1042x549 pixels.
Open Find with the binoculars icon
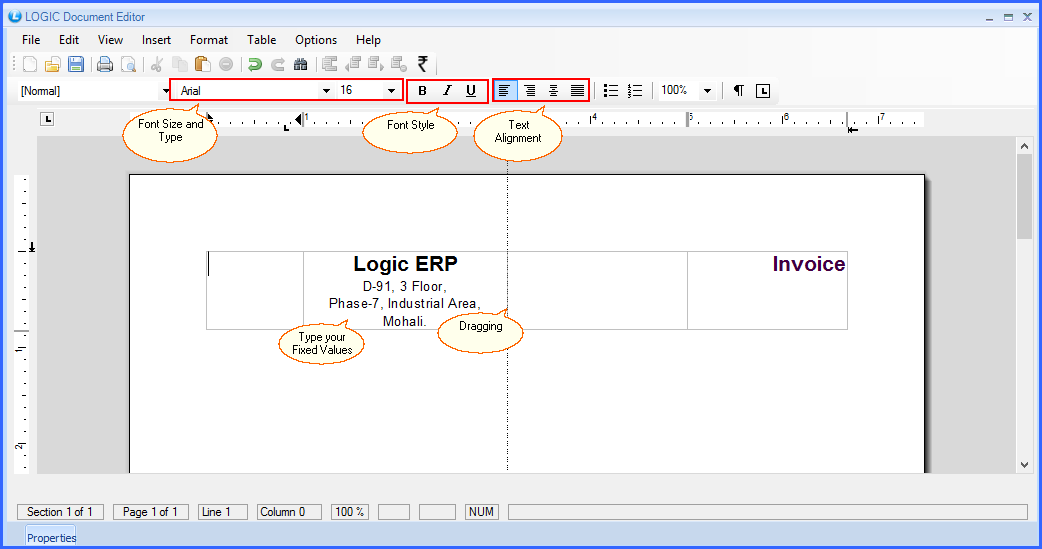point(300,64)
